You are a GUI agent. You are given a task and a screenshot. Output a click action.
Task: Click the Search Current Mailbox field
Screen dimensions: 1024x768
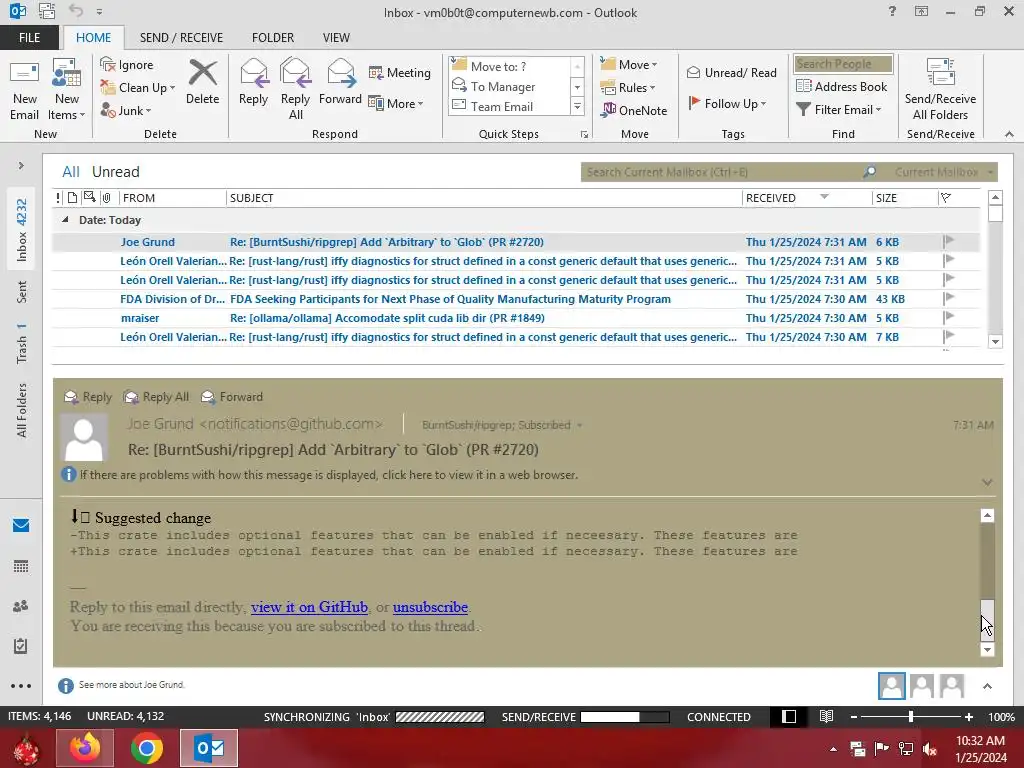point(722,172)
